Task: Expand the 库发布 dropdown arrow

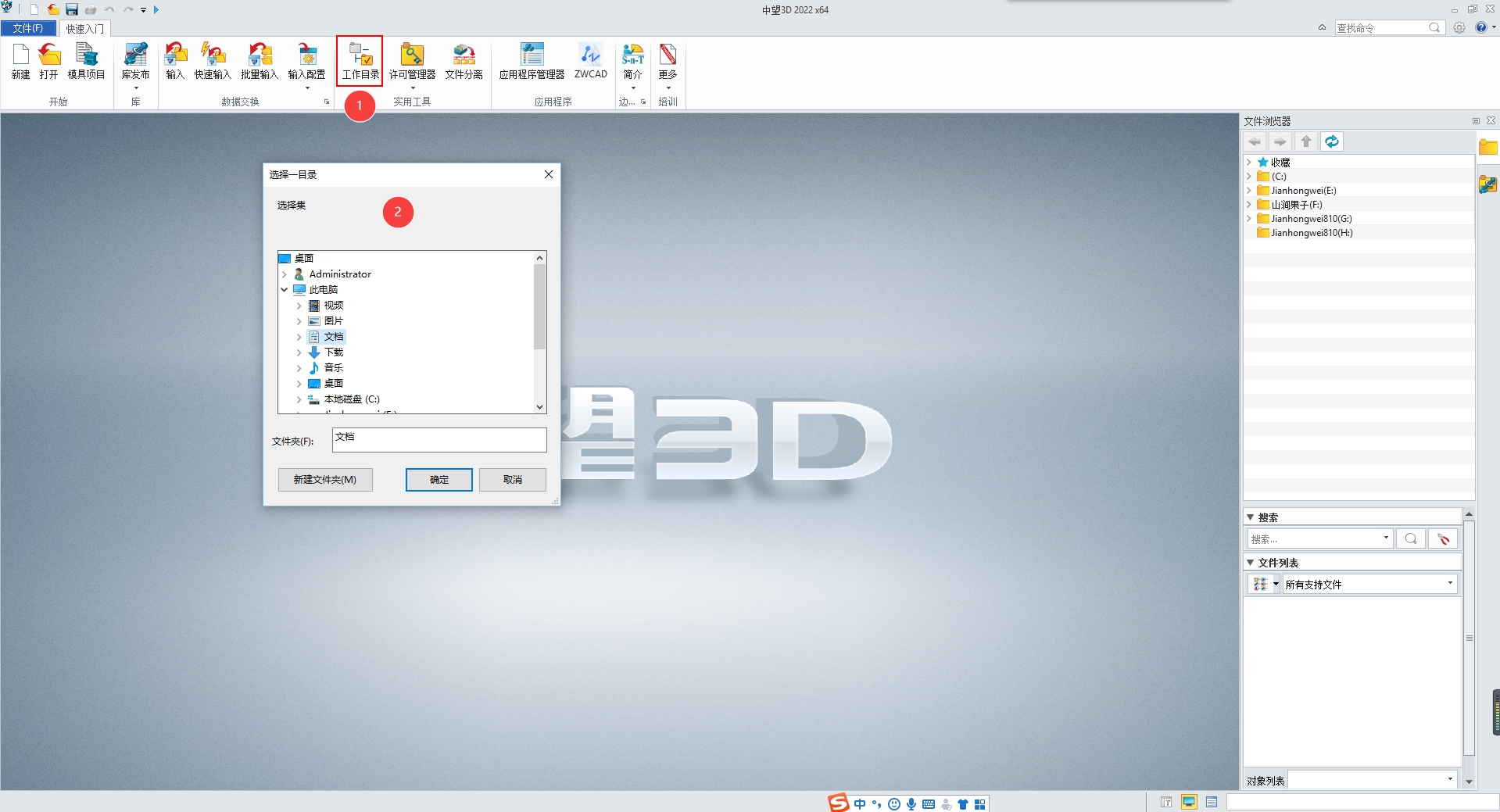Action: point(135,88)
